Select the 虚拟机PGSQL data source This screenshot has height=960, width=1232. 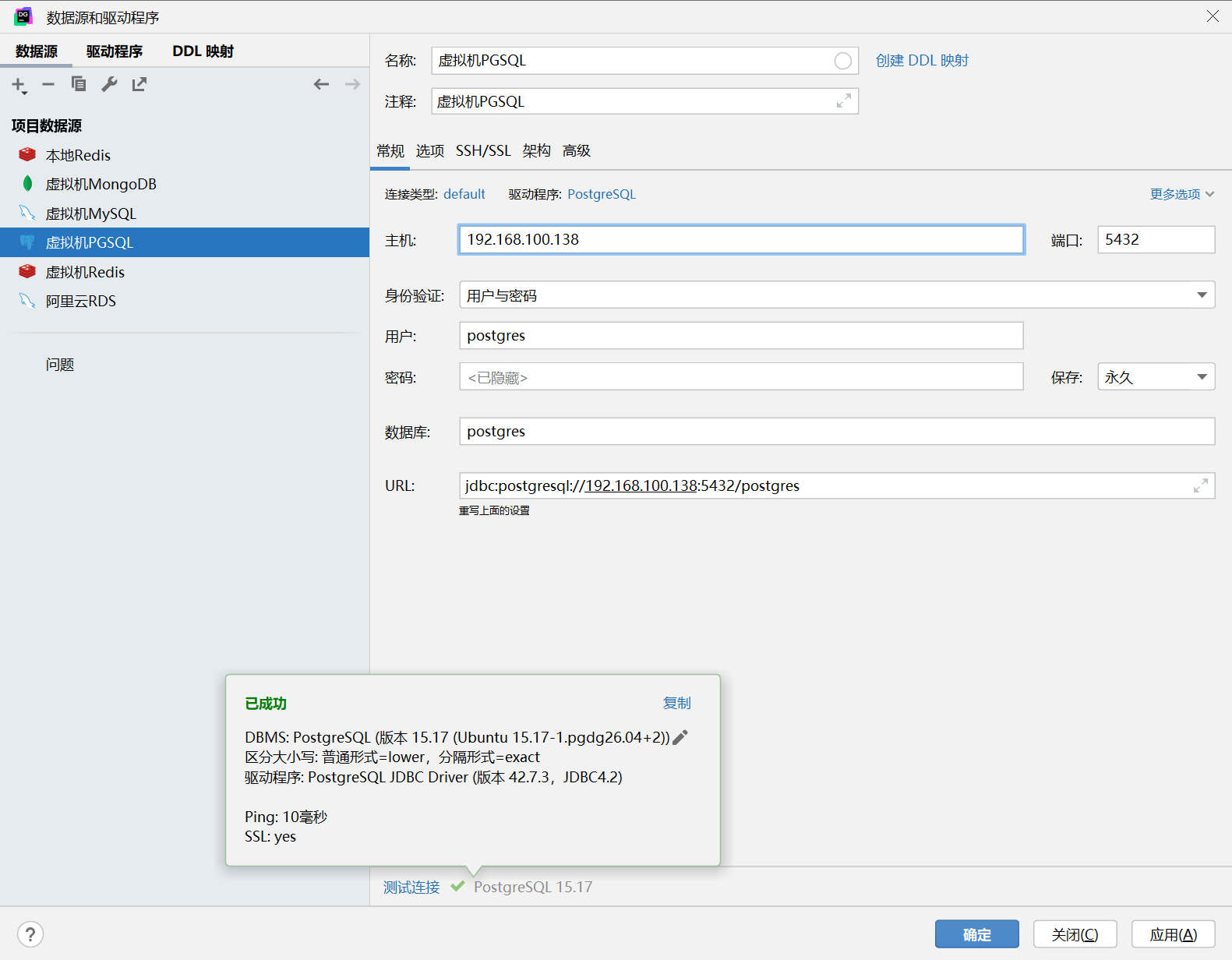tap(185, 242)
